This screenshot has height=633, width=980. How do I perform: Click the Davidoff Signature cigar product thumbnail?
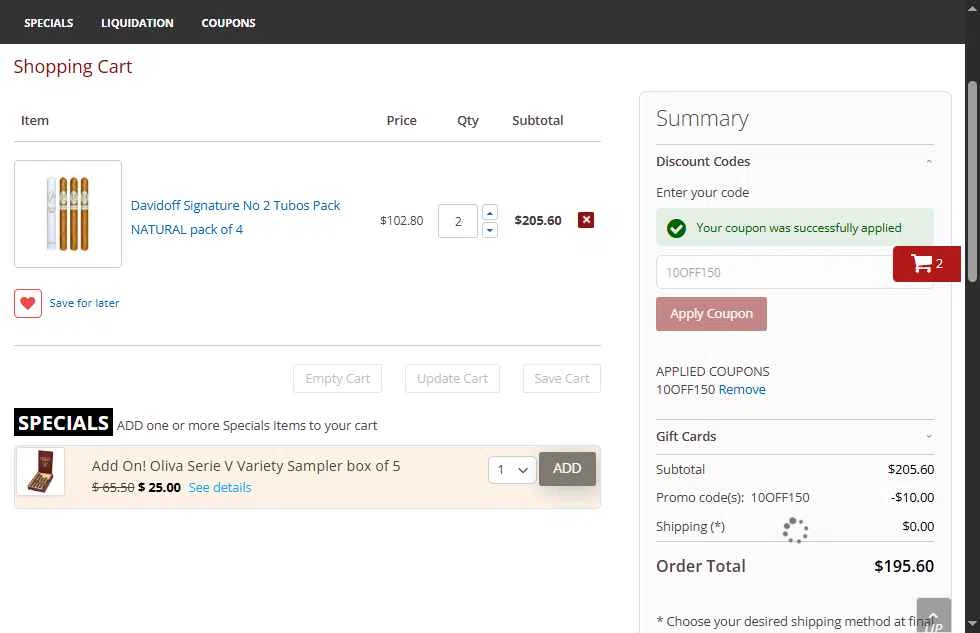coord(68,214)
